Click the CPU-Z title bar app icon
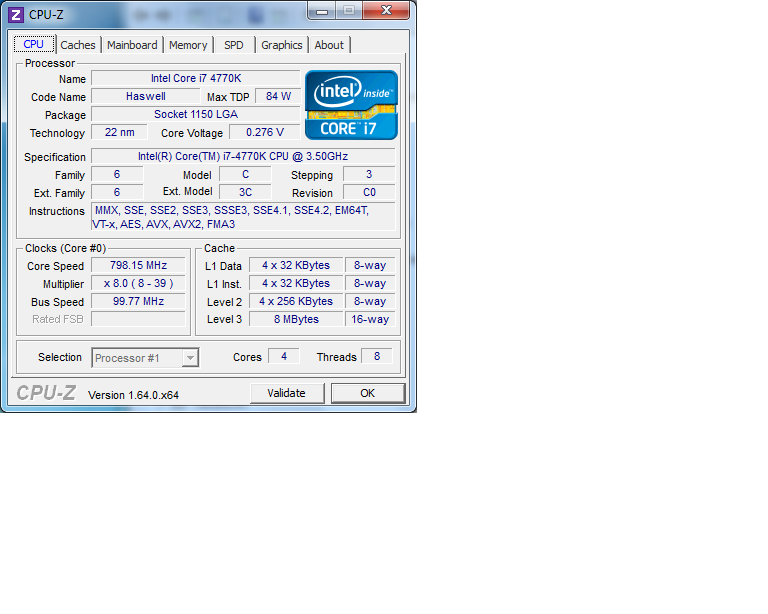The width and height of the screenshot is (768, 614). click(x=16, y=15)
